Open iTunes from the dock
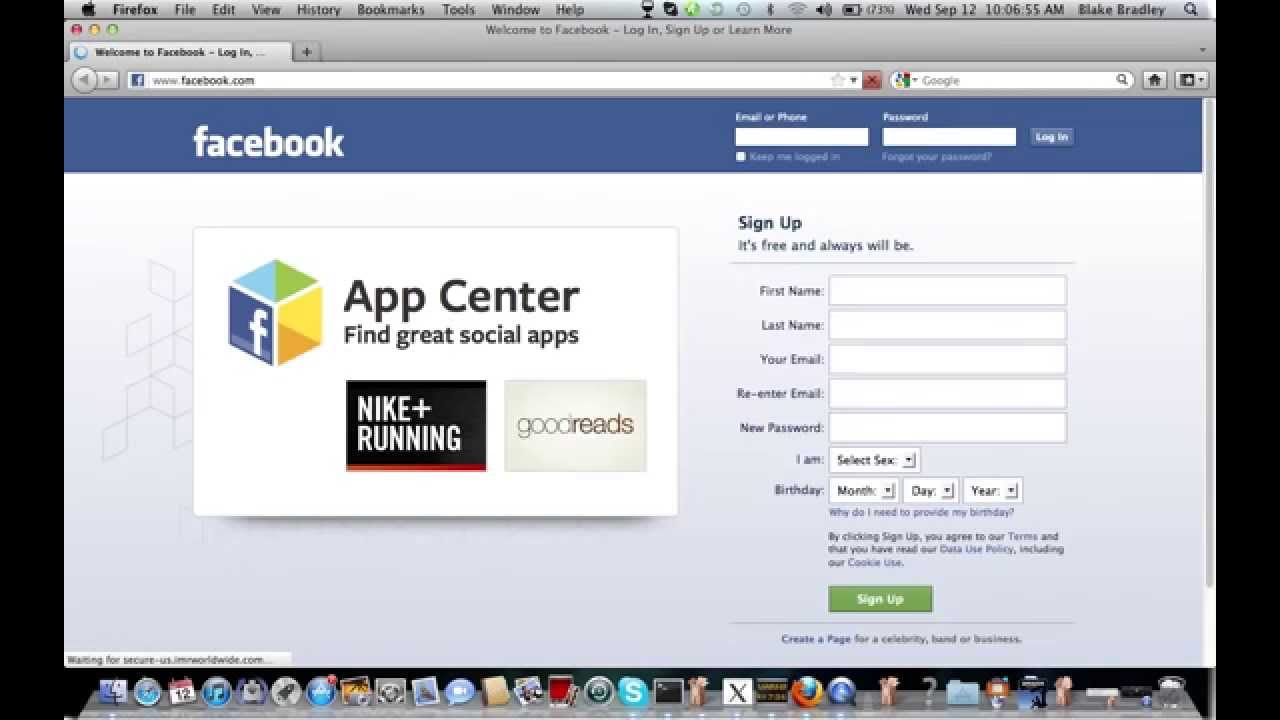Screen dimensions: 1280x720 (217, 691)
